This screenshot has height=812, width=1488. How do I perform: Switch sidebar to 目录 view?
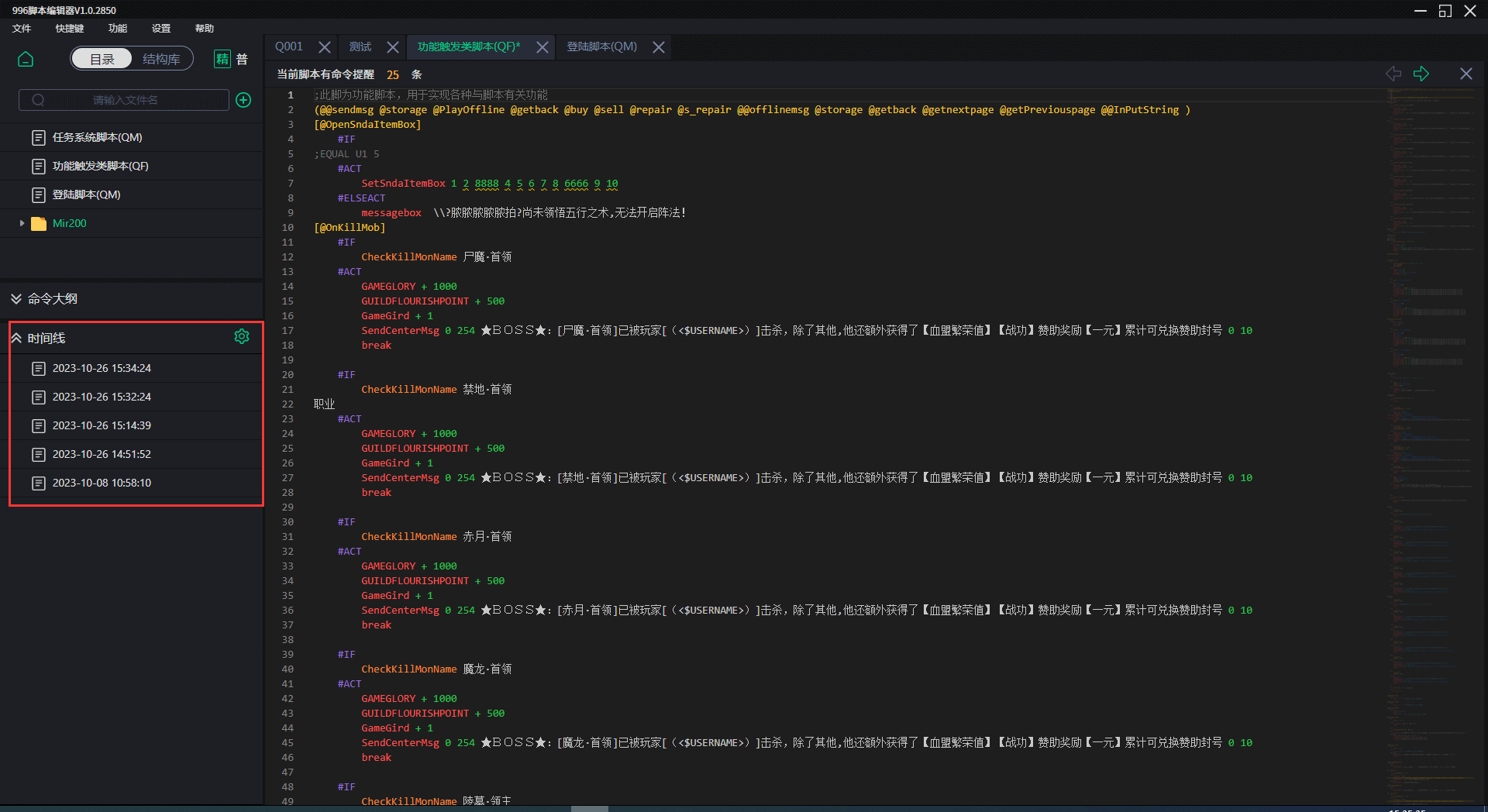pos(102,59)
